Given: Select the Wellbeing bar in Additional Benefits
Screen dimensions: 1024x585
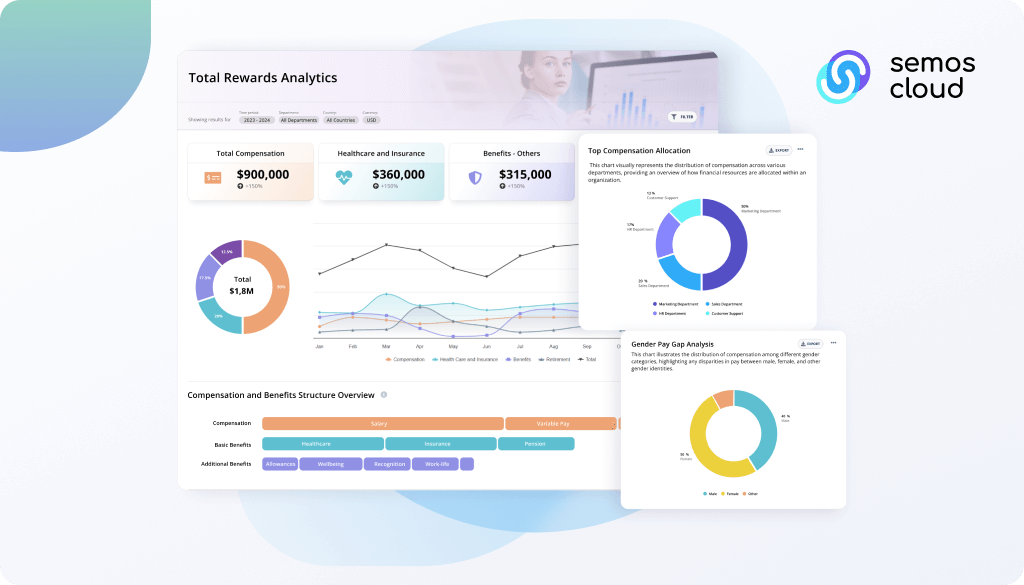Looking at the screenshot, I should 331,464.
